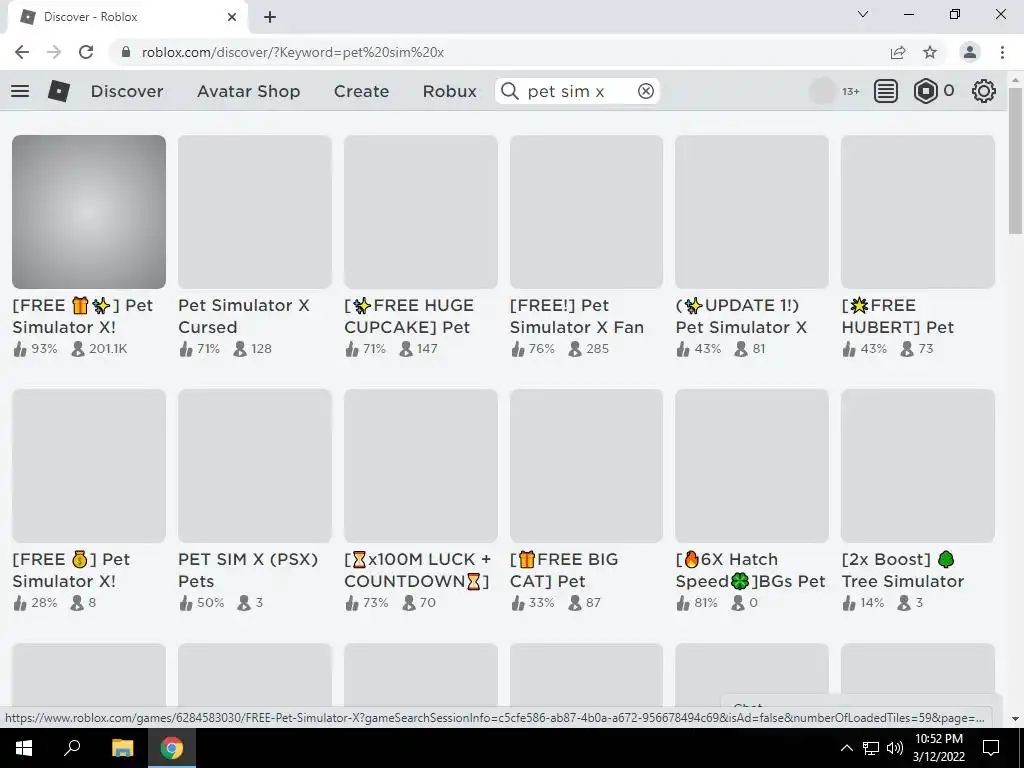Open '[FREE] Pet Simulator X!' 28% game title
This screenshot has height=768, width=1024.
71,570
